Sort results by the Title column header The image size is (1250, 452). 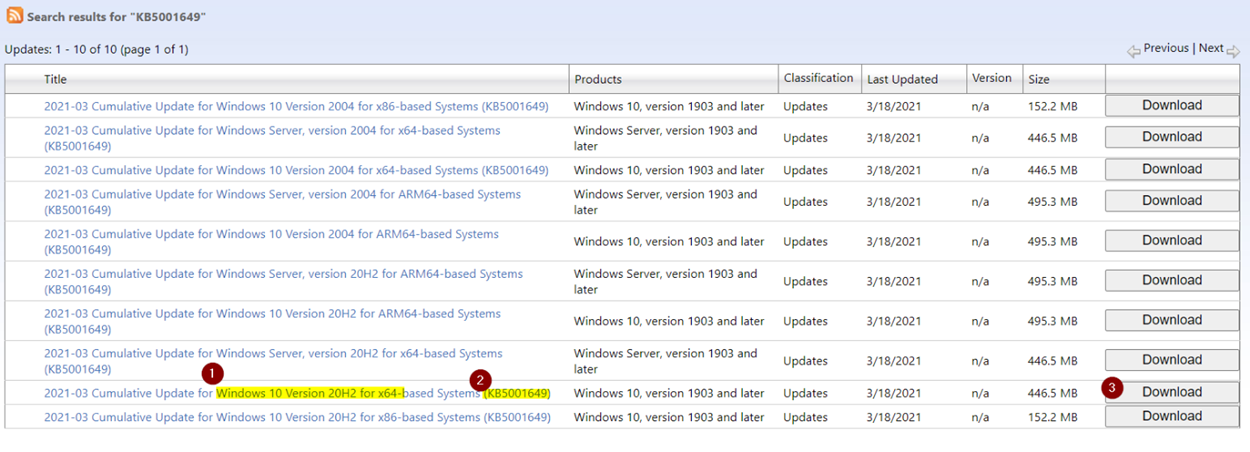coord(55,79)
